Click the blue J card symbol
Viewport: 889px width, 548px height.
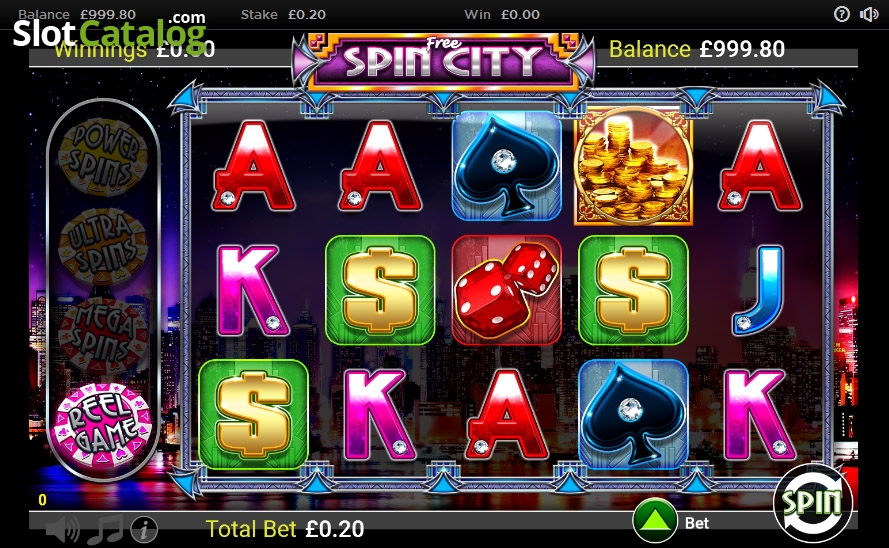point(759,290)
